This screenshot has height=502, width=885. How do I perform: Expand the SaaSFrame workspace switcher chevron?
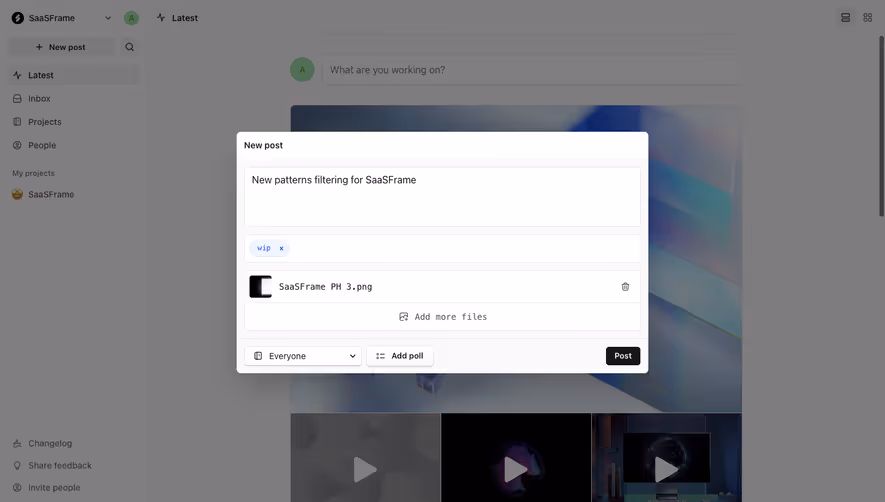tap(108, 18)
